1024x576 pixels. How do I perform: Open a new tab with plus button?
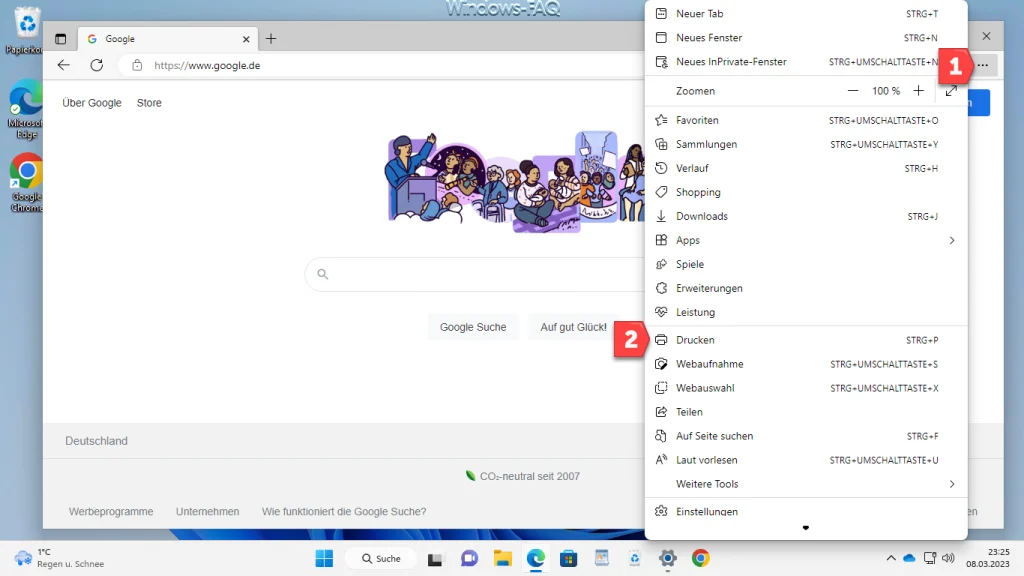(x=271, y=39)
